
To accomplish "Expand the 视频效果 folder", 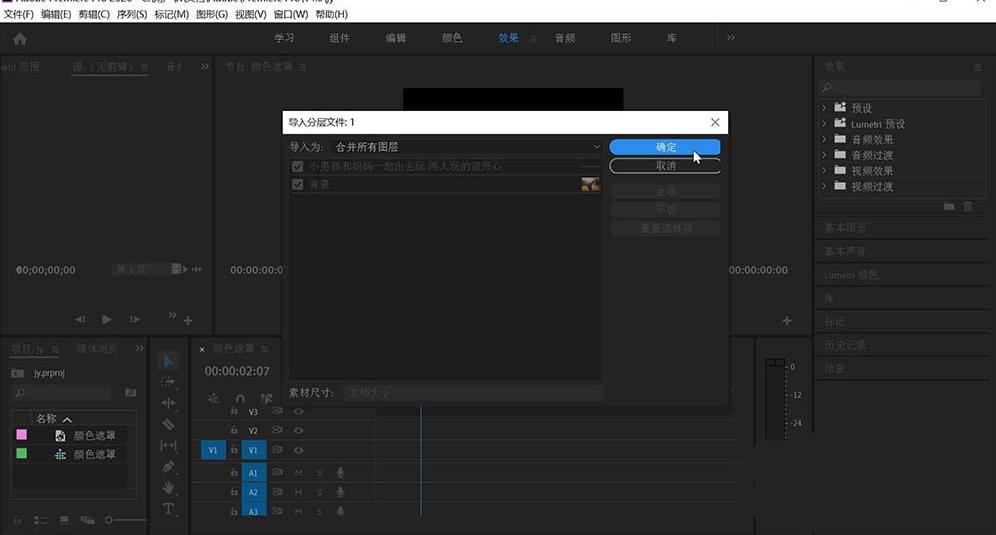I will (x=824, y=170).
